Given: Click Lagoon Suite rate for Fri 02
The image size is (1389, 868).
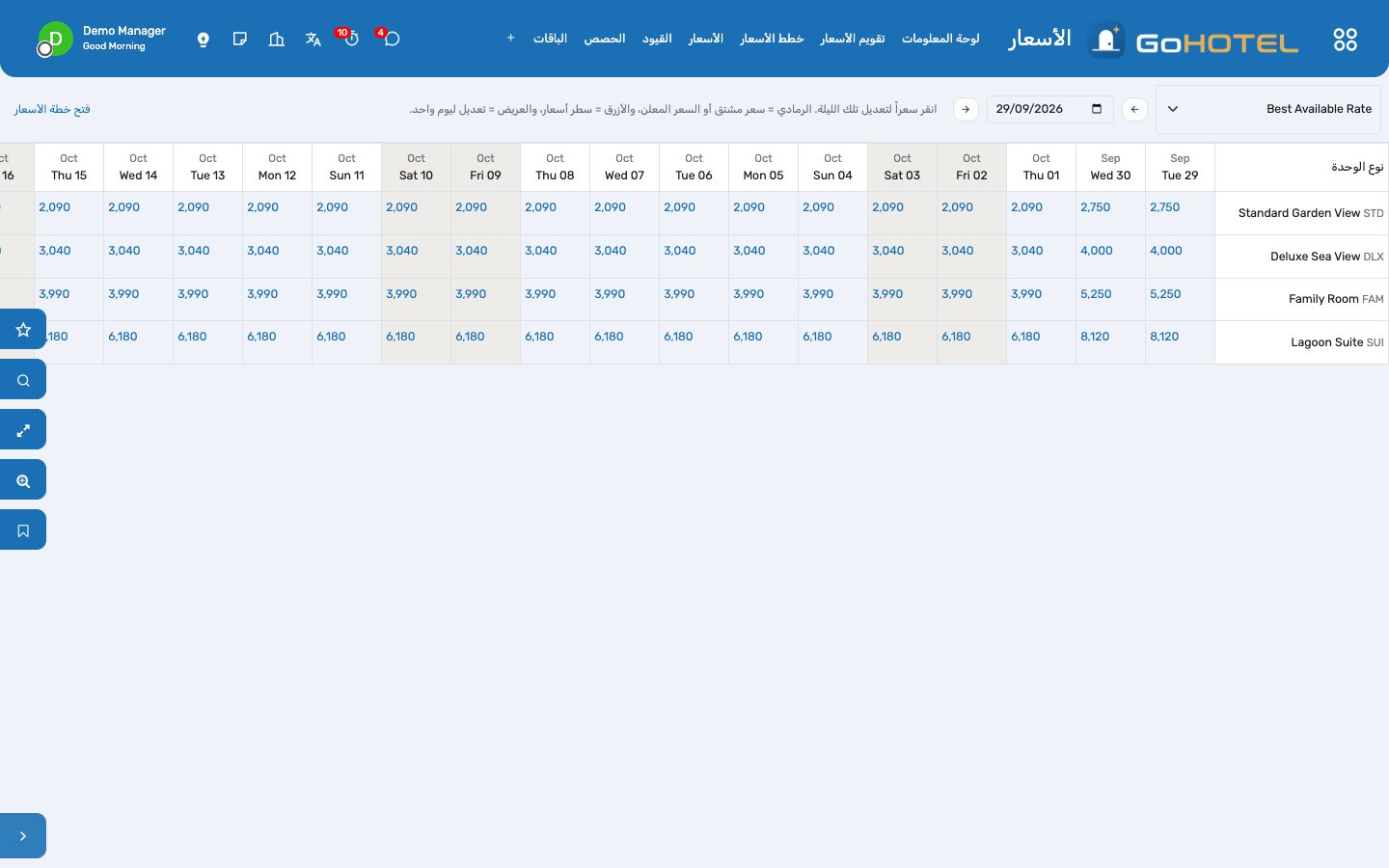Looking at the screenshot, I should pos(957,337).
